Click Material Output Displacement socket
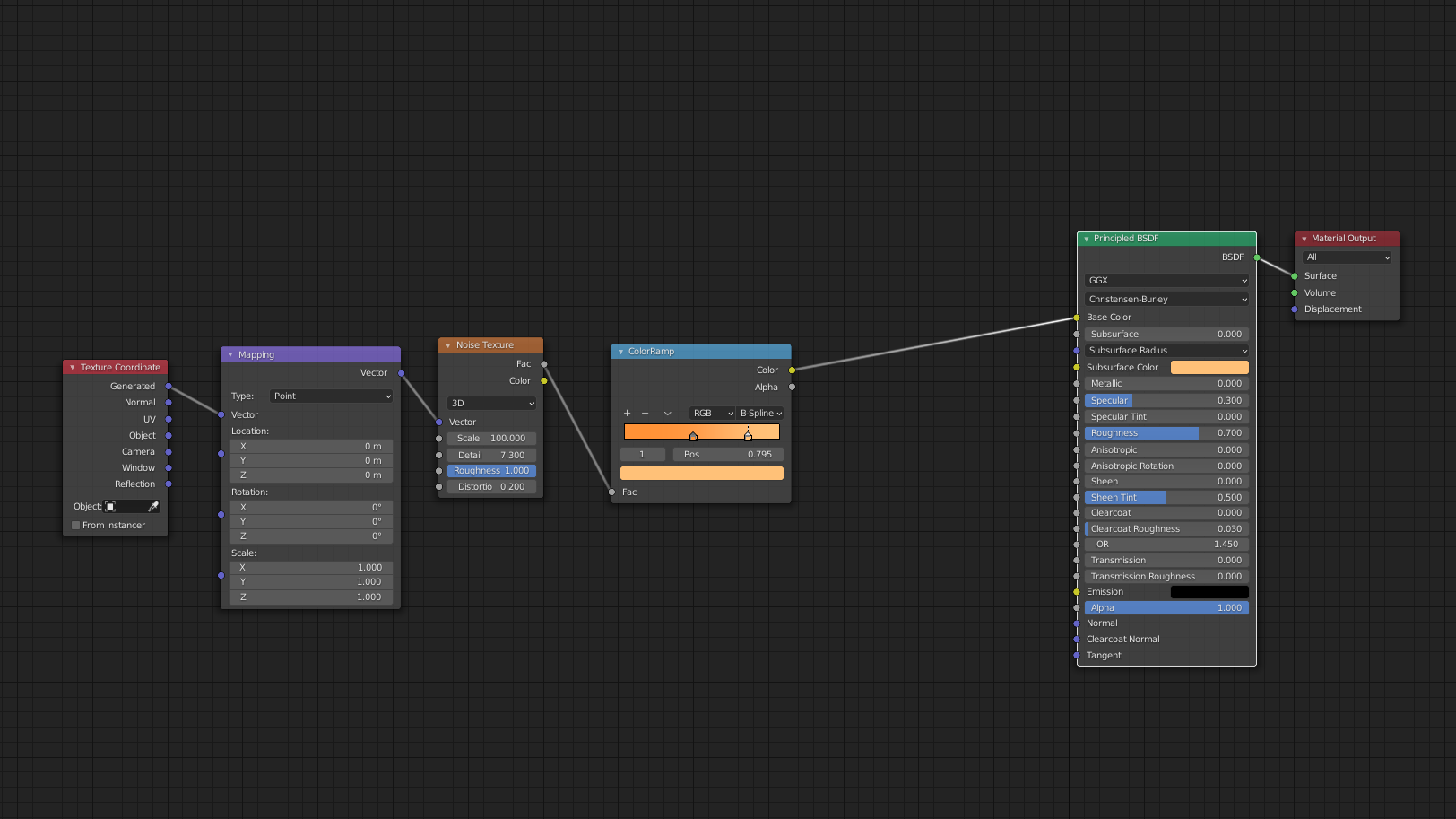This screenshot has width=1456, height=819. tap(1295, 309)
